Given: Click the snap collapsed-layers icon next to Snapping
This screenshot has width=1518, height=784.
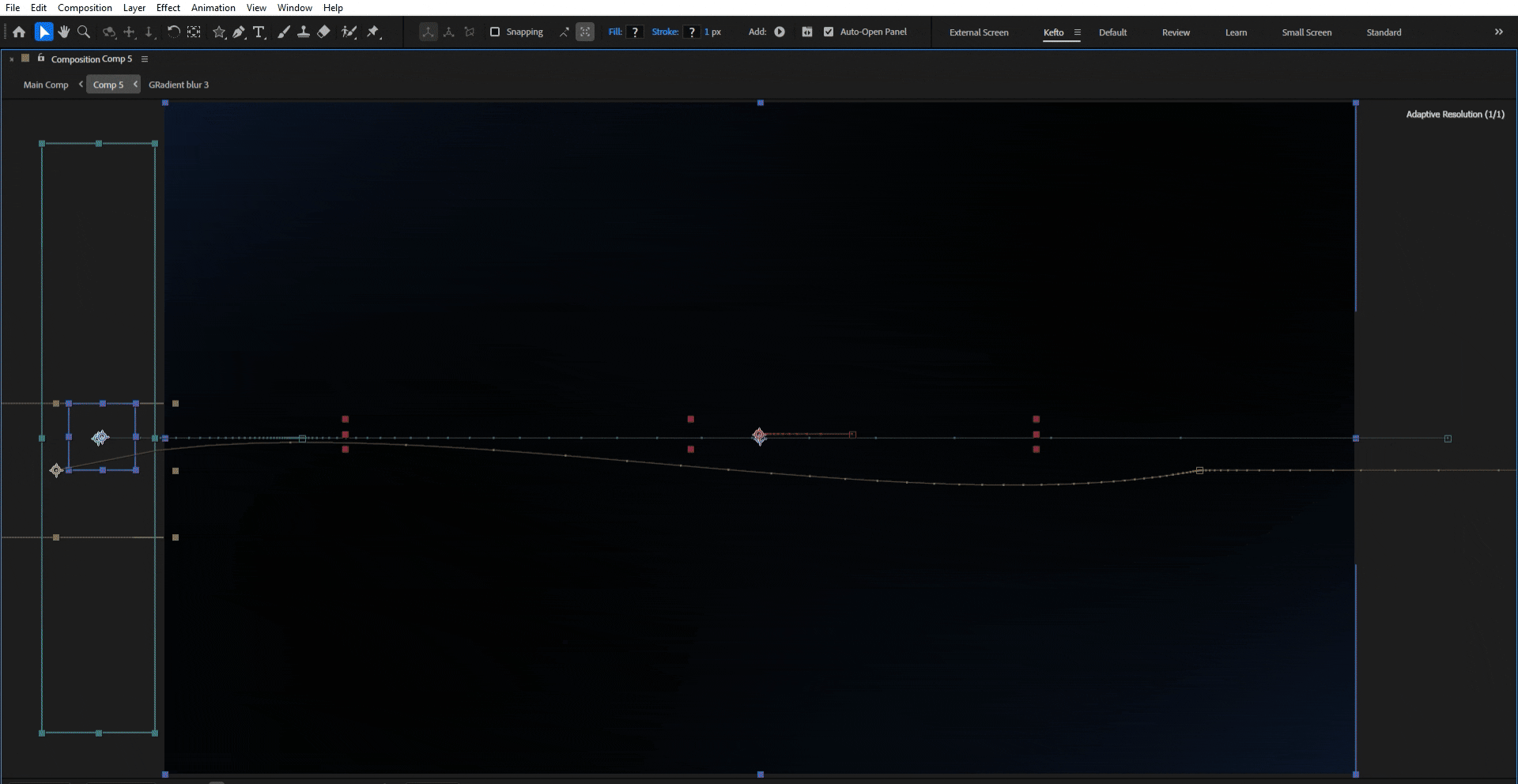Looking at the screenshot, I should click(564, 32).
